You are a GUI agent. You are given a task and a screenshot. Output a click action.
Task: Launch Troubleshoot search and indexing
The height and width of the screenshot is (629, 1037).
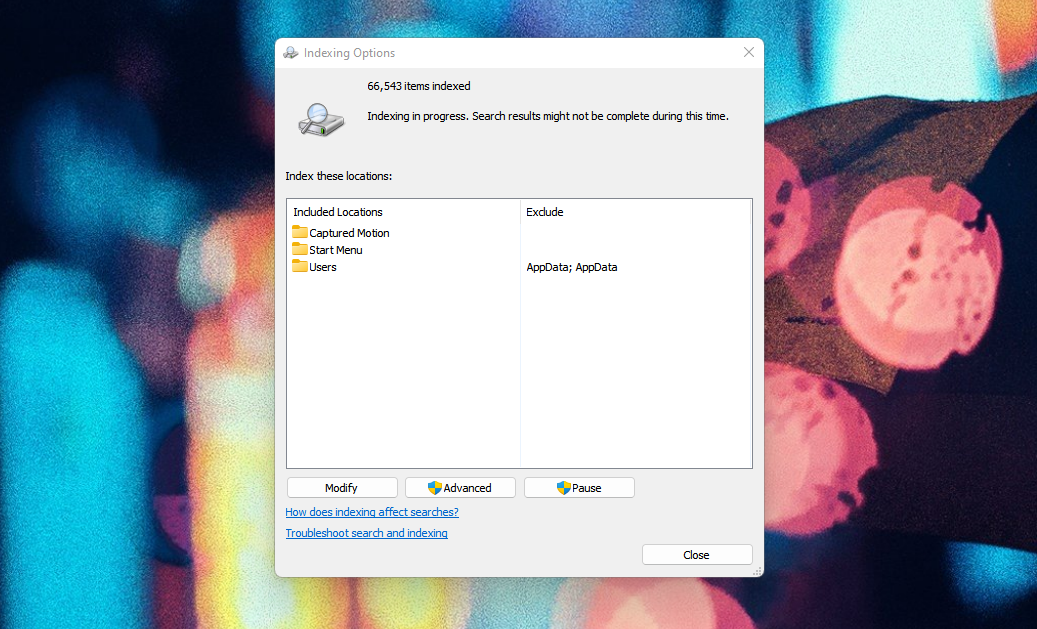click(366, 533)
